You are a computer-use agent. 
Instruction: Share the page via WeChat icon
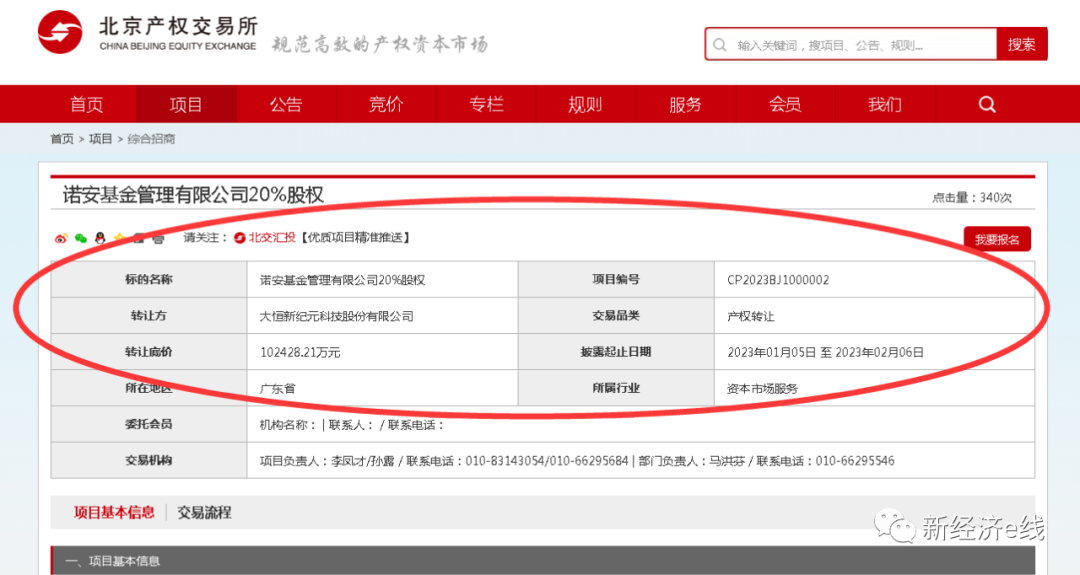81,238
